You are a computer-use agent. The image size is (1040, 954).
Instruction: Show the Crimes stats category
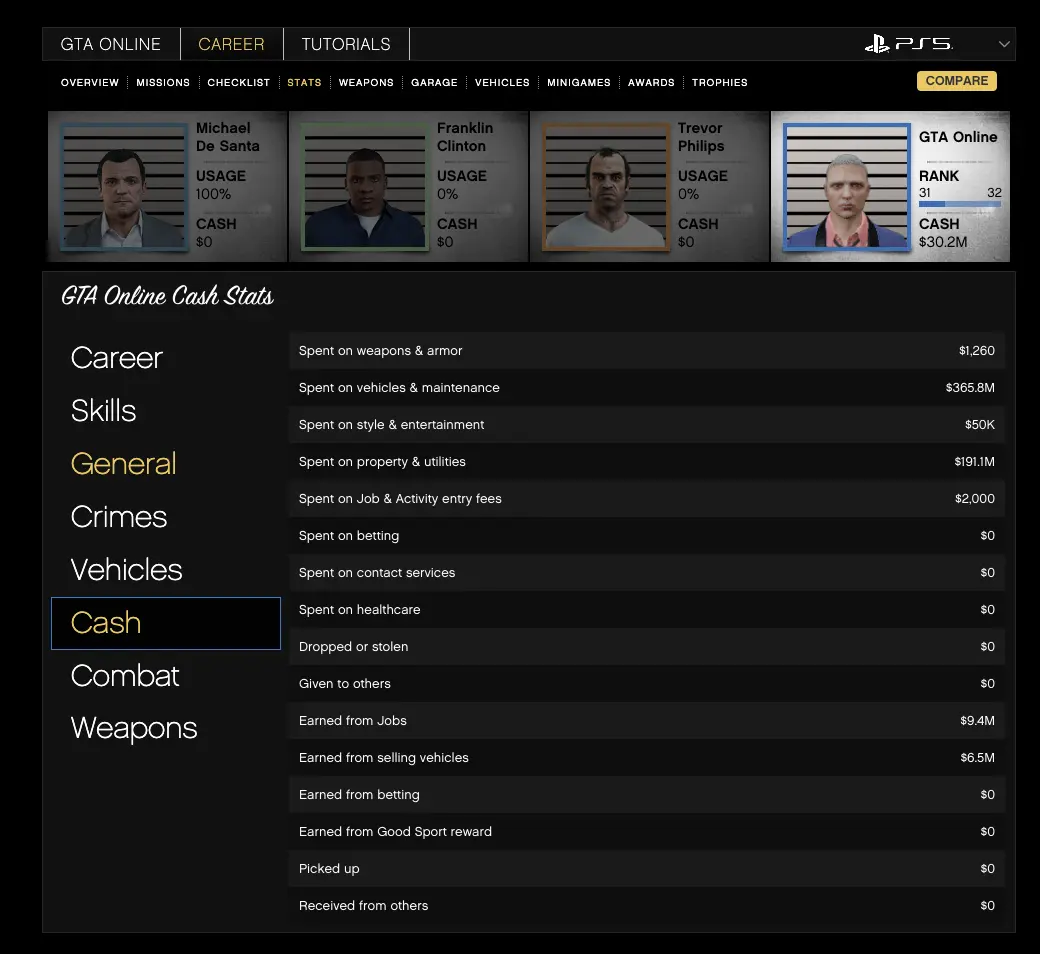tap(119, 516)
